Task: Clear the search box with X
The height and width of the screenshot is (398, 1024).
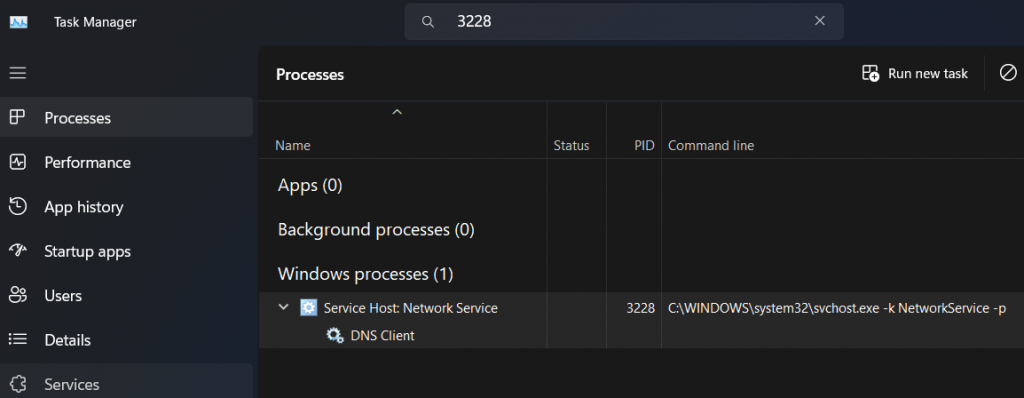Action: pos(820,21)
